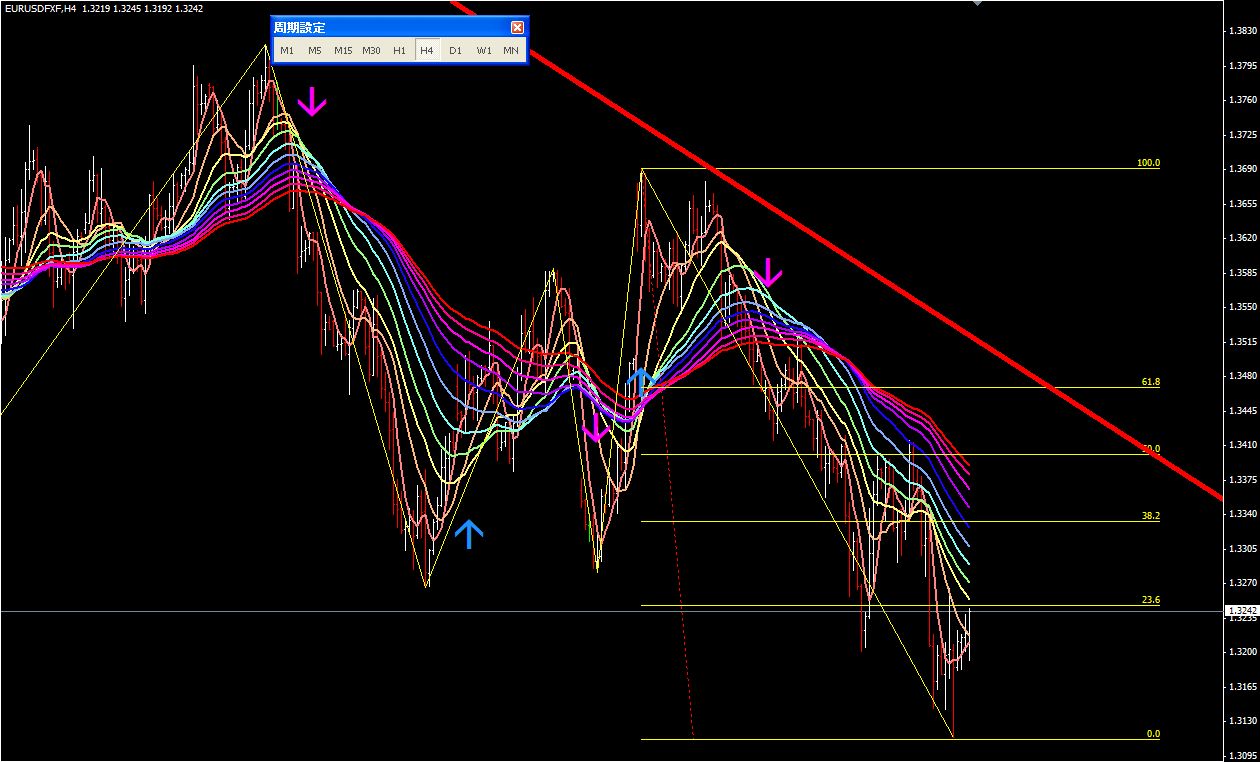This screenshot has height=762, width=1260.
Task: Select the M5 period button
Action: 315,50
